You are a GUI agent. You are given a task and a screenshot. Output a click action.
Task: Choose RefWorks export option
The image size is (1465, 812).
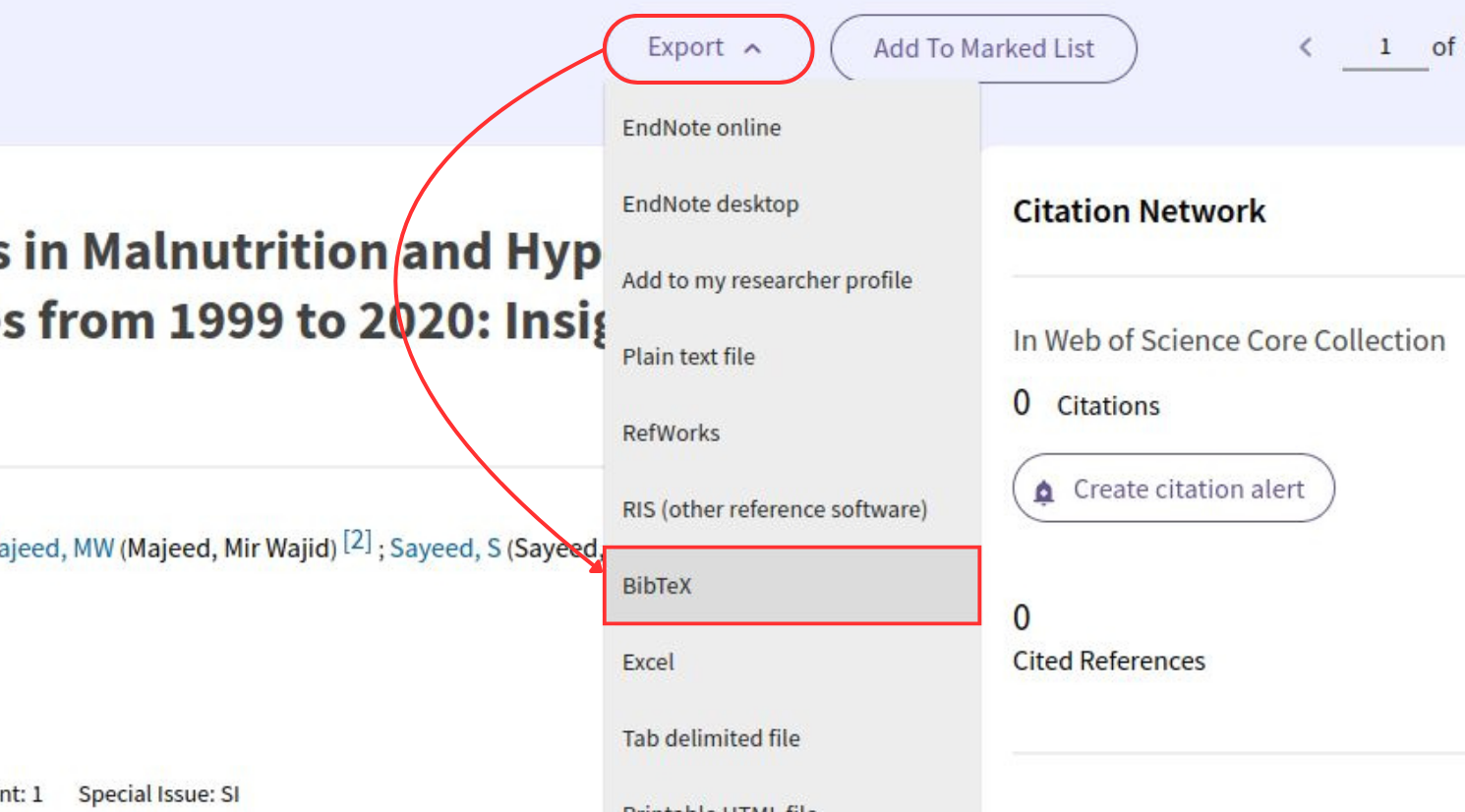671,434
